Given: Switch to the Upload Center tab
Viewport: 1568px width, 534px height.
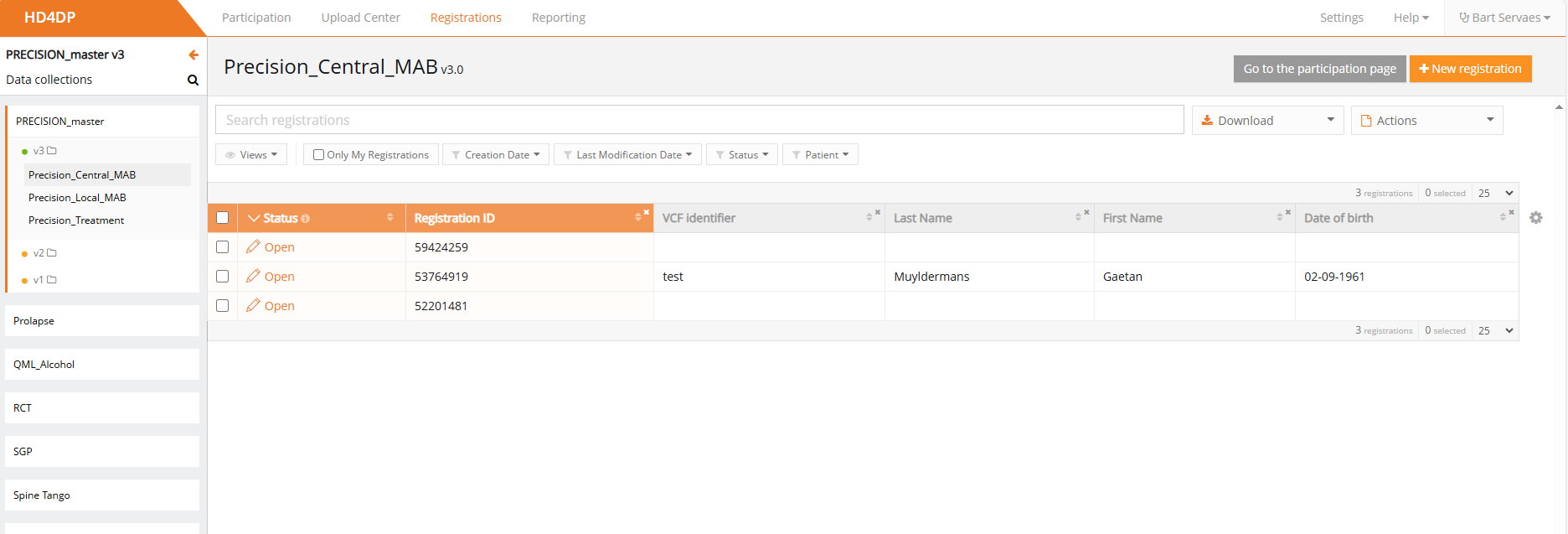Looking at the screenshot, I should [360, 18].
